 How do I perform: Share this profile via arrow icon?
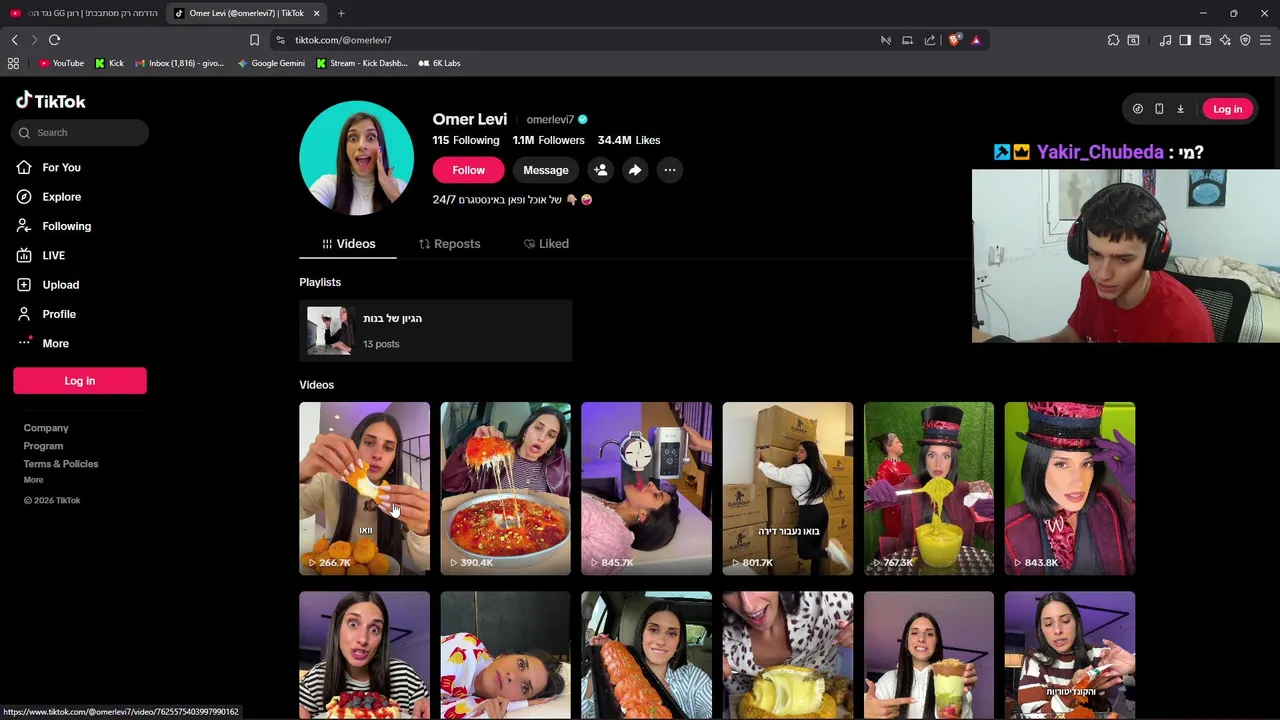635,170
